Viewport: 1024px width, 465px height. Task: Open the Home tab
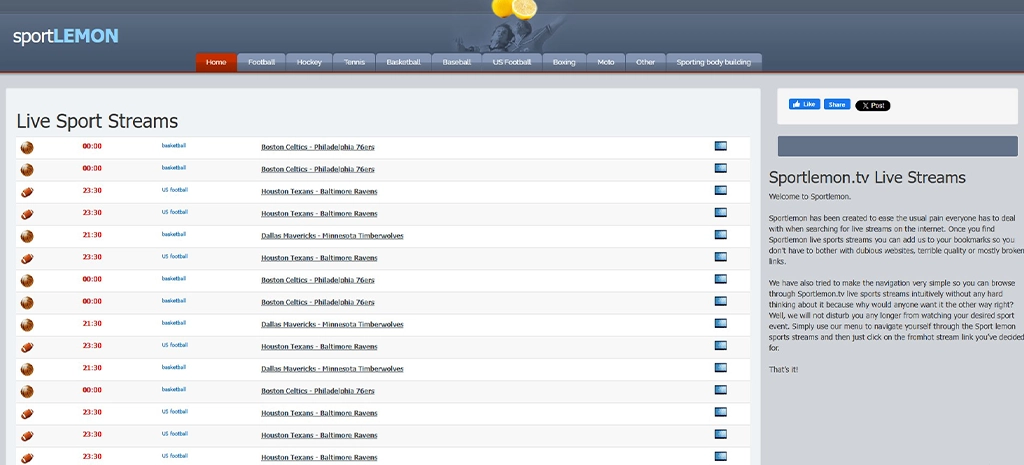tap(216, 62)
